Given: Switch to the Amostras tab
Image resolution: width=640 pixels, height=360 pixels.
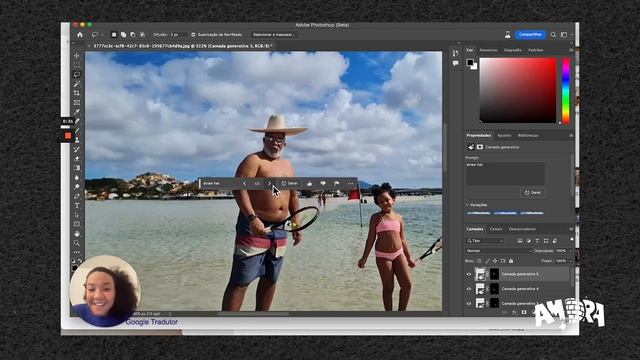Looking at the screenshot, I should (488, 50).
